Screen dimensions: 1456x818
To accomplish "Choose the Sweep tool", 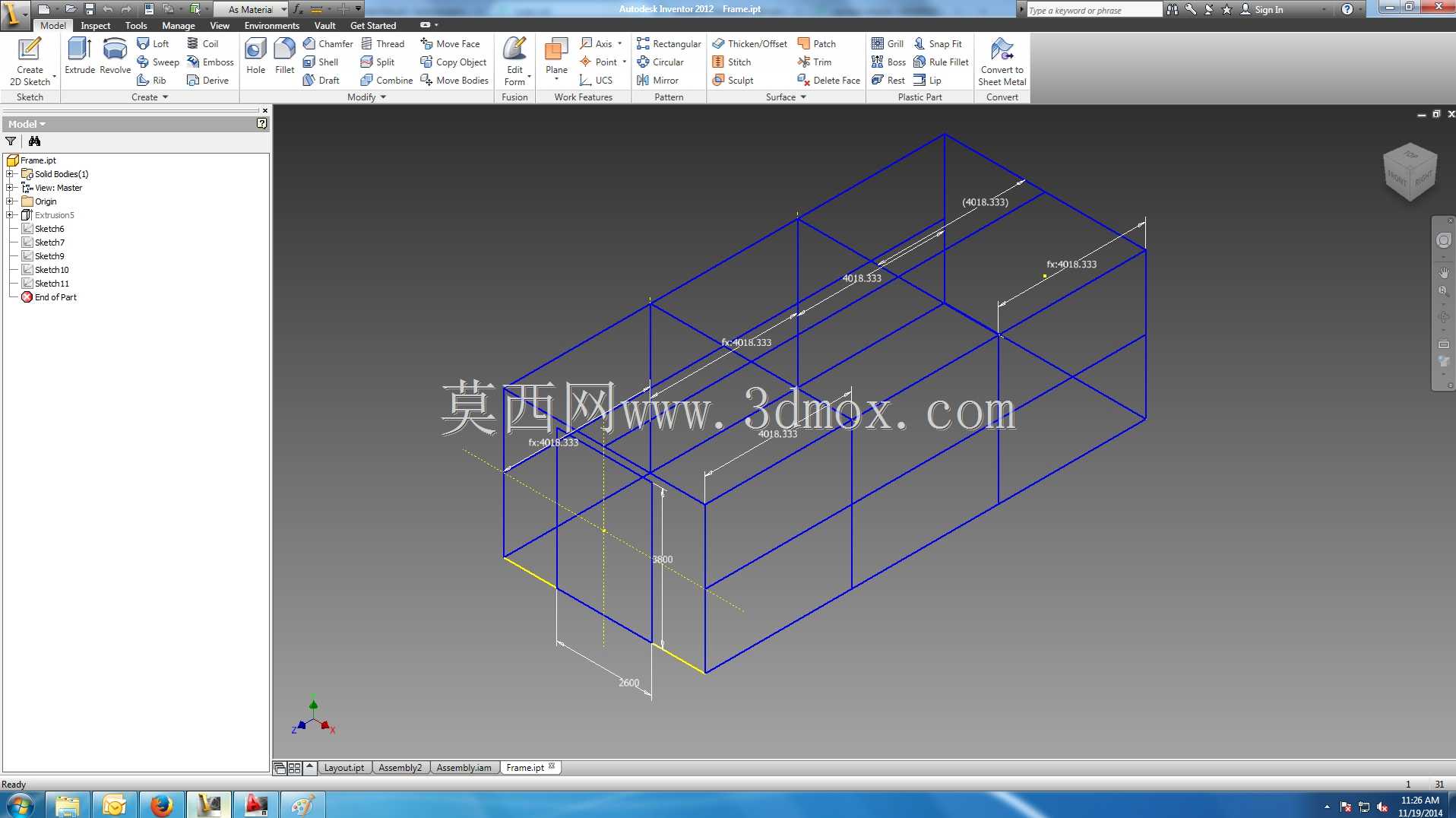I will coord(158,62).
